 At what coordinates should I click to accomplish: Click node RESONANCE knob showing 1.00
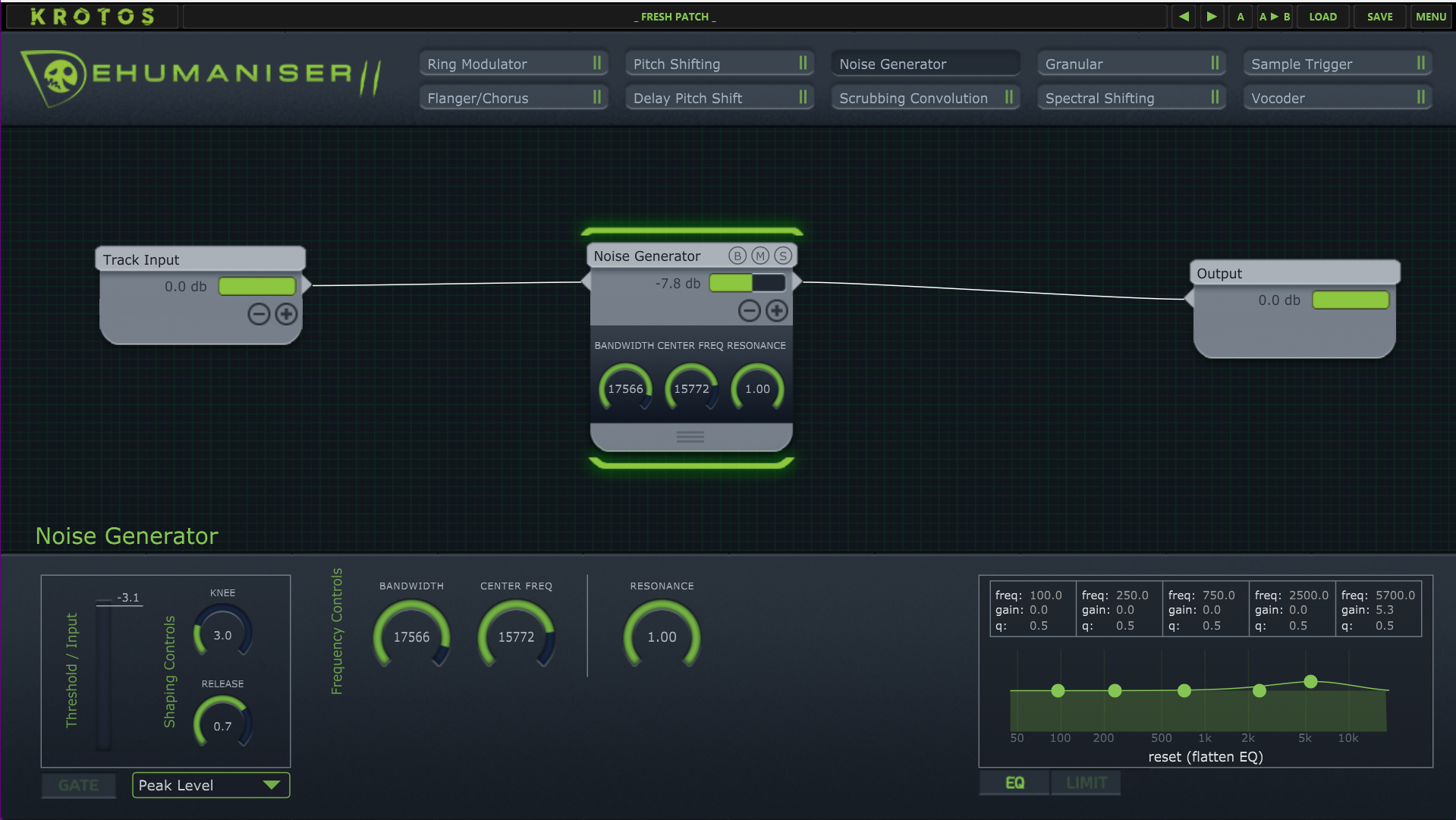757,388
